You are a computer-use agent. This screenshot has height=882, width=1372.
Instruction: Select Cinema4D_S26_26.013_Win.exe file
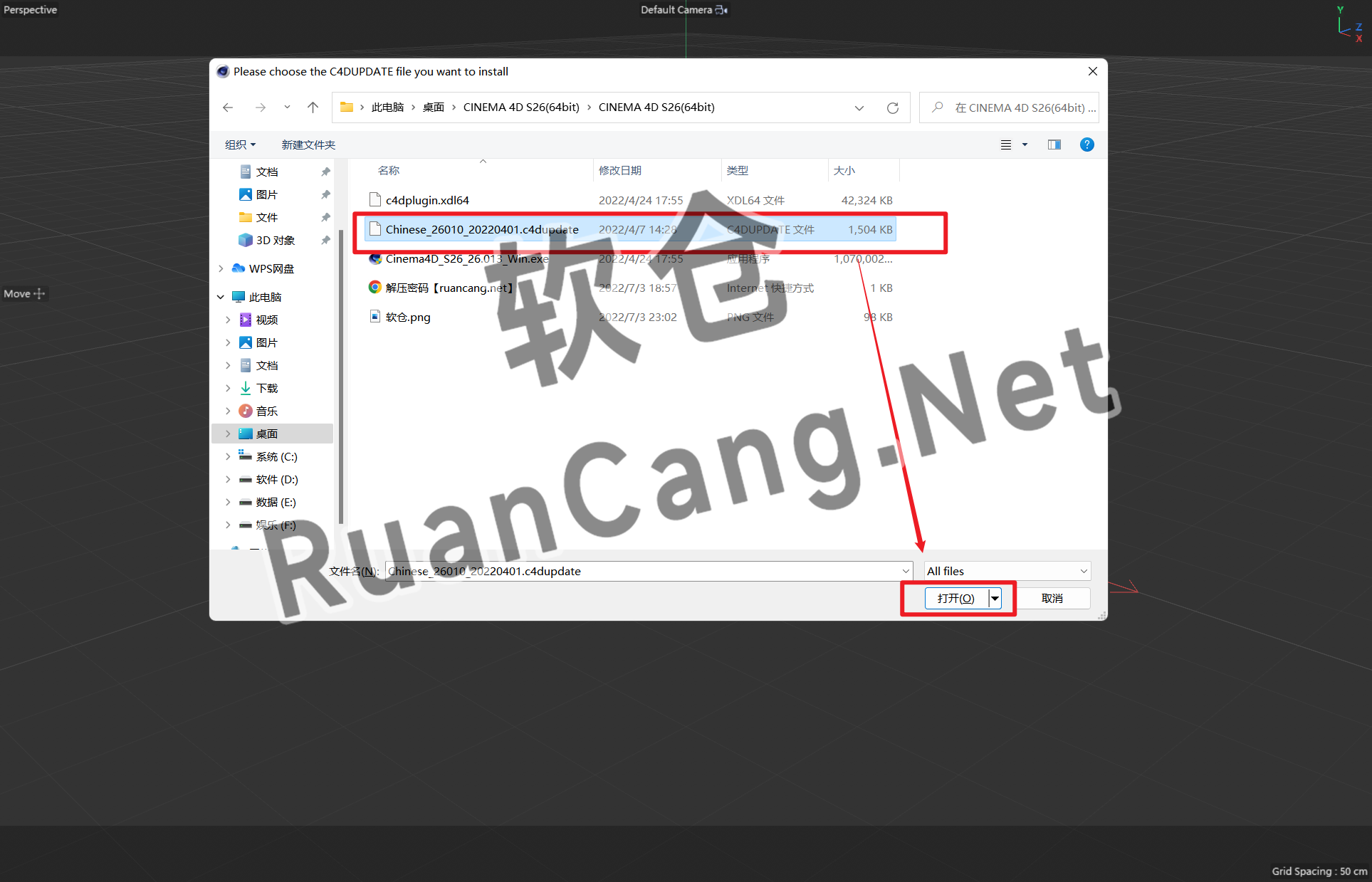coord(466,259)
